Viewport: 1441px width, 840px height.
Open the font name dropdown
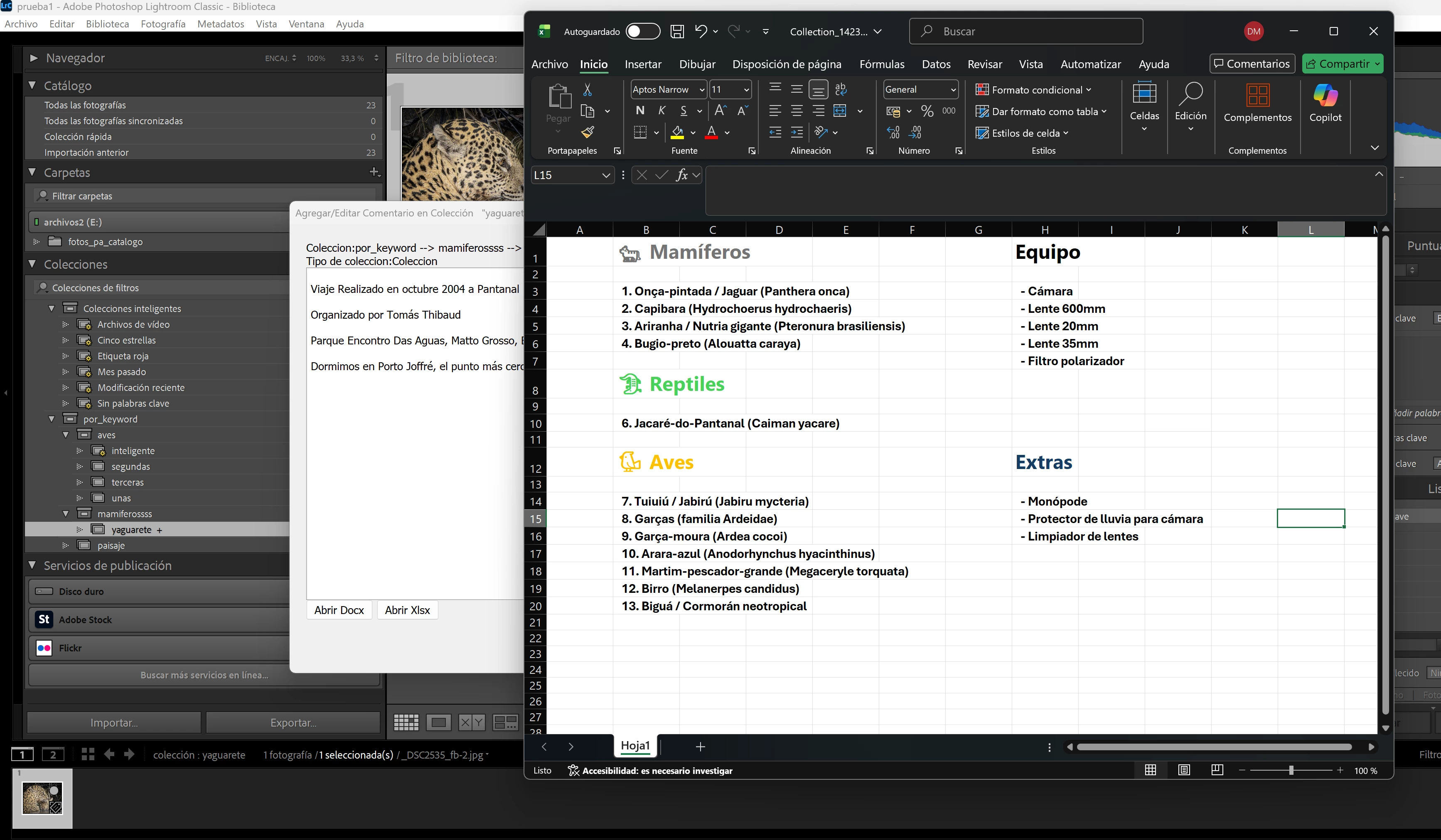(x=702, y=90)
